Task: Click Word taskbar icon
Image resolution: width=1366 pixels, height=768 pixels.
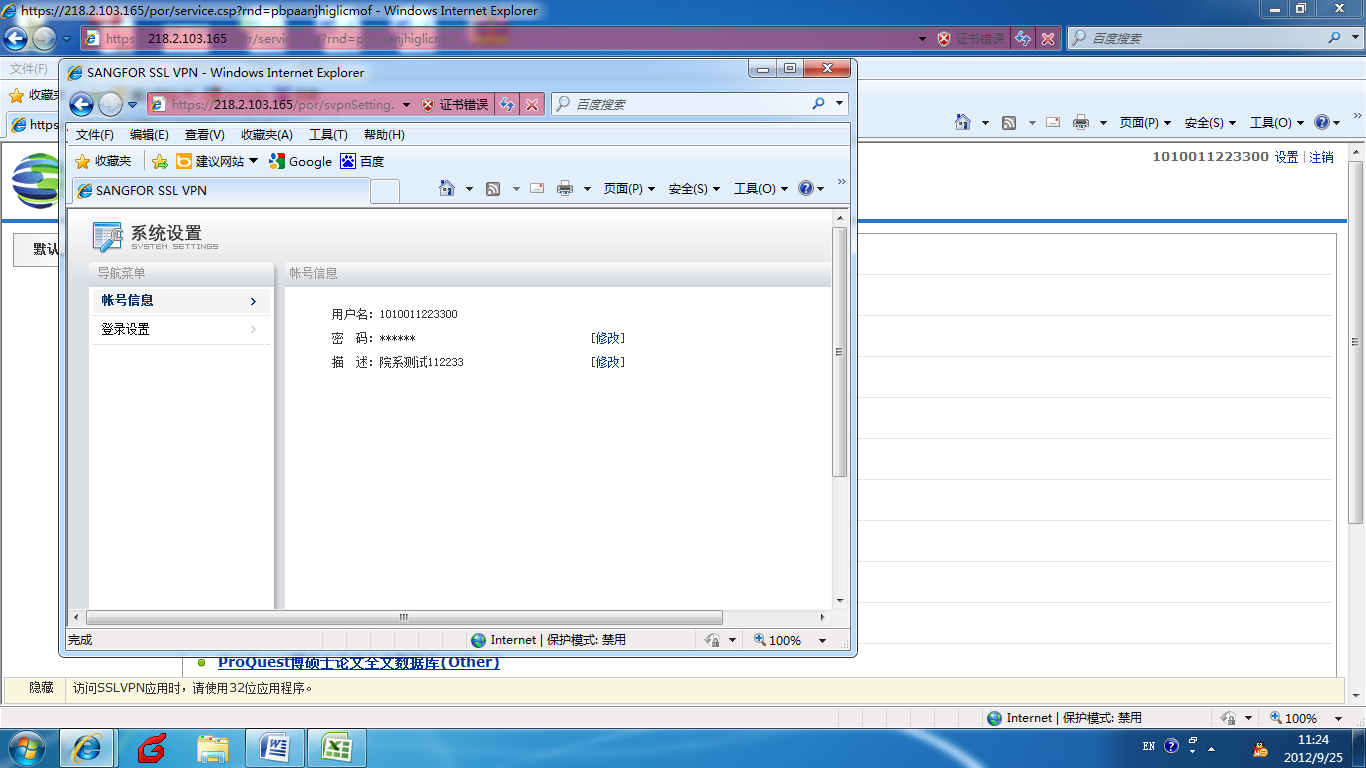Action: pos(275,748)
